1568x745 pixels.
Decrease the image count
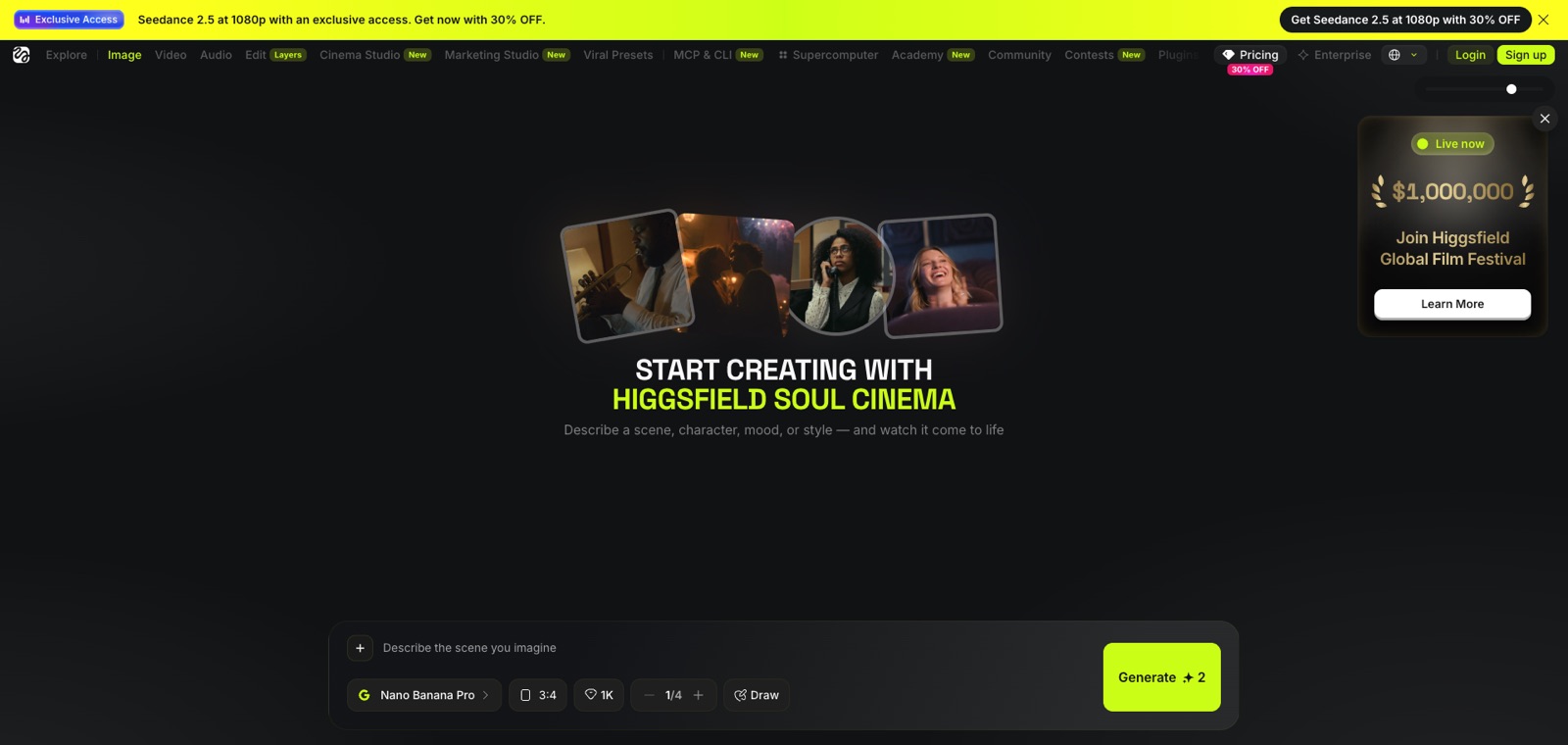click(x=649, y=695)
